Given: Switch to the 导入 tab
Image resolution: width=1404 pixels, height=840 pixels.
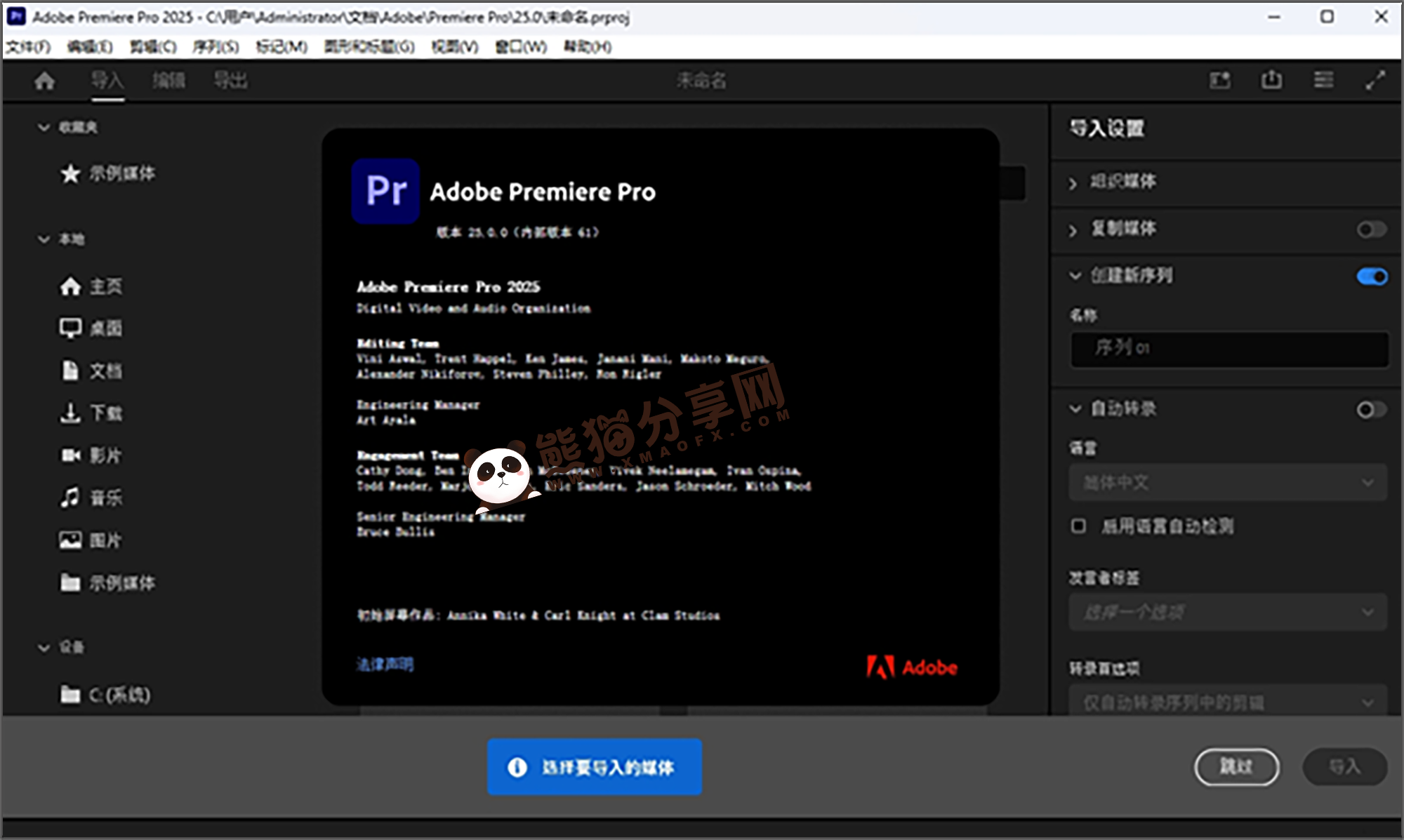Looking at the screenshot, I should click(107, 80).
